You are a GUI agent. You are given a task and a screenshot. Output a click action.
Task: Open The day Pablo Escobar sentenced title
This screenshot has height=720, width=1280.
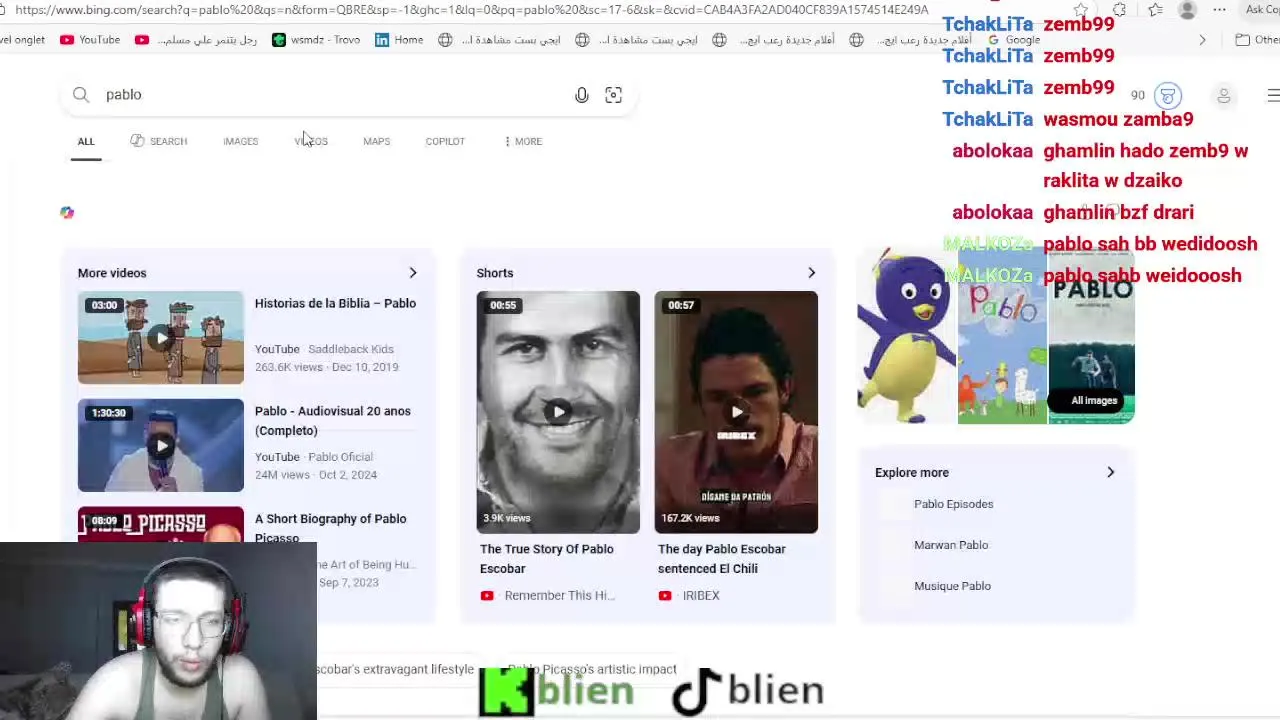point(721,559)
